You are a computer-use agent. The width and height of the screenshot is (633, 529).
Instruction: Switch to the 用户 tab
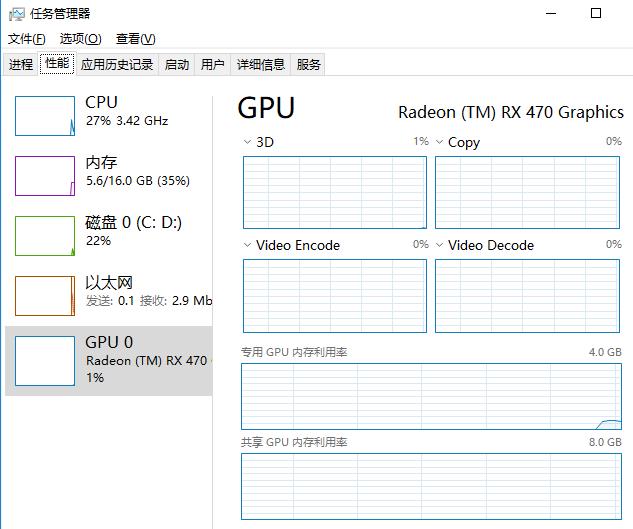pyautogui.click(x=212, y=65)
